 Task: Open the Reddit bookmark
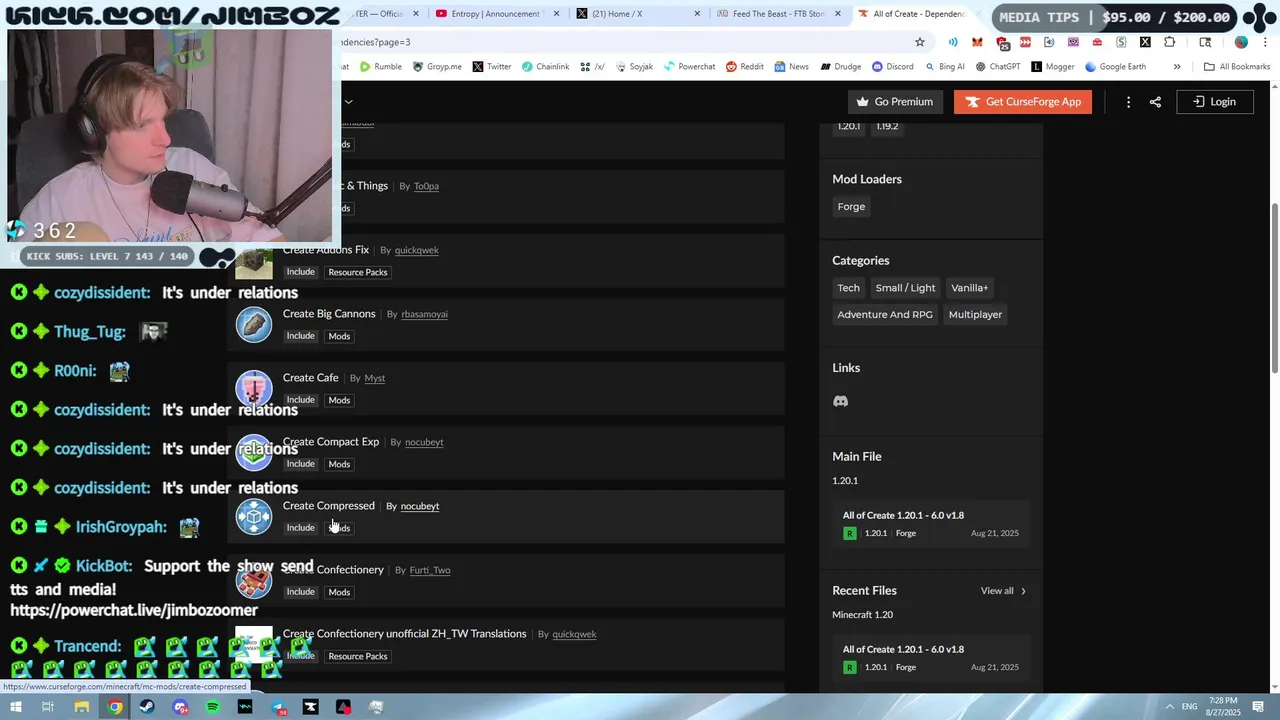(x=744, y=67)
